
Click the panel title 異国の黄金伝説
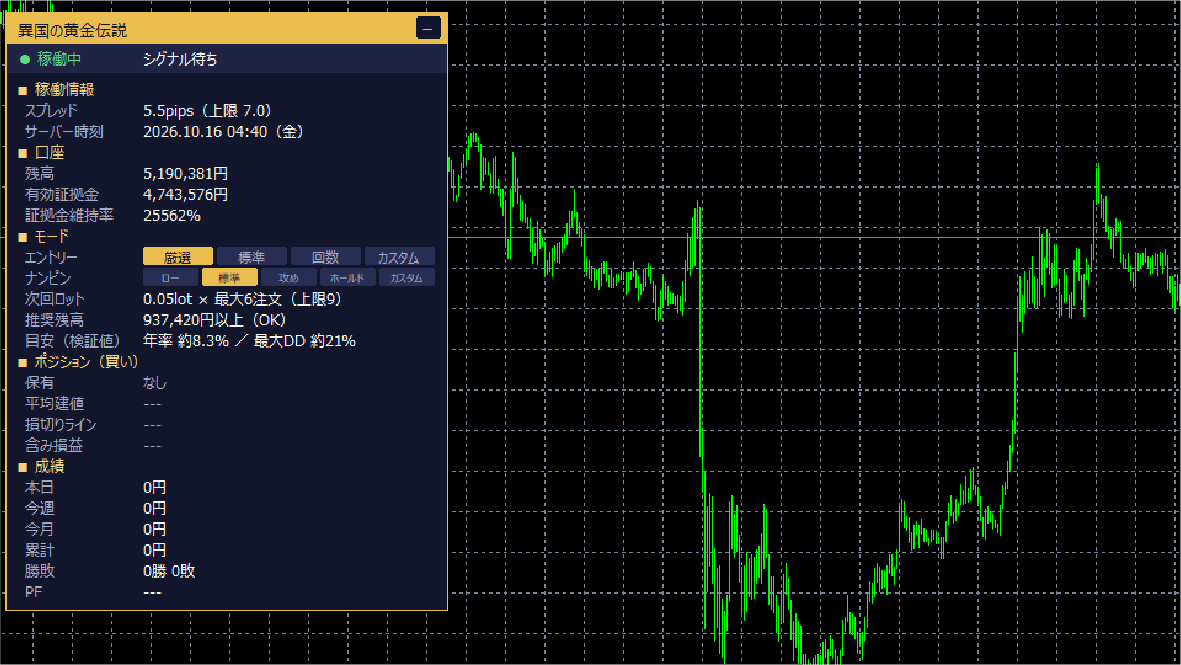coord(72,30)
